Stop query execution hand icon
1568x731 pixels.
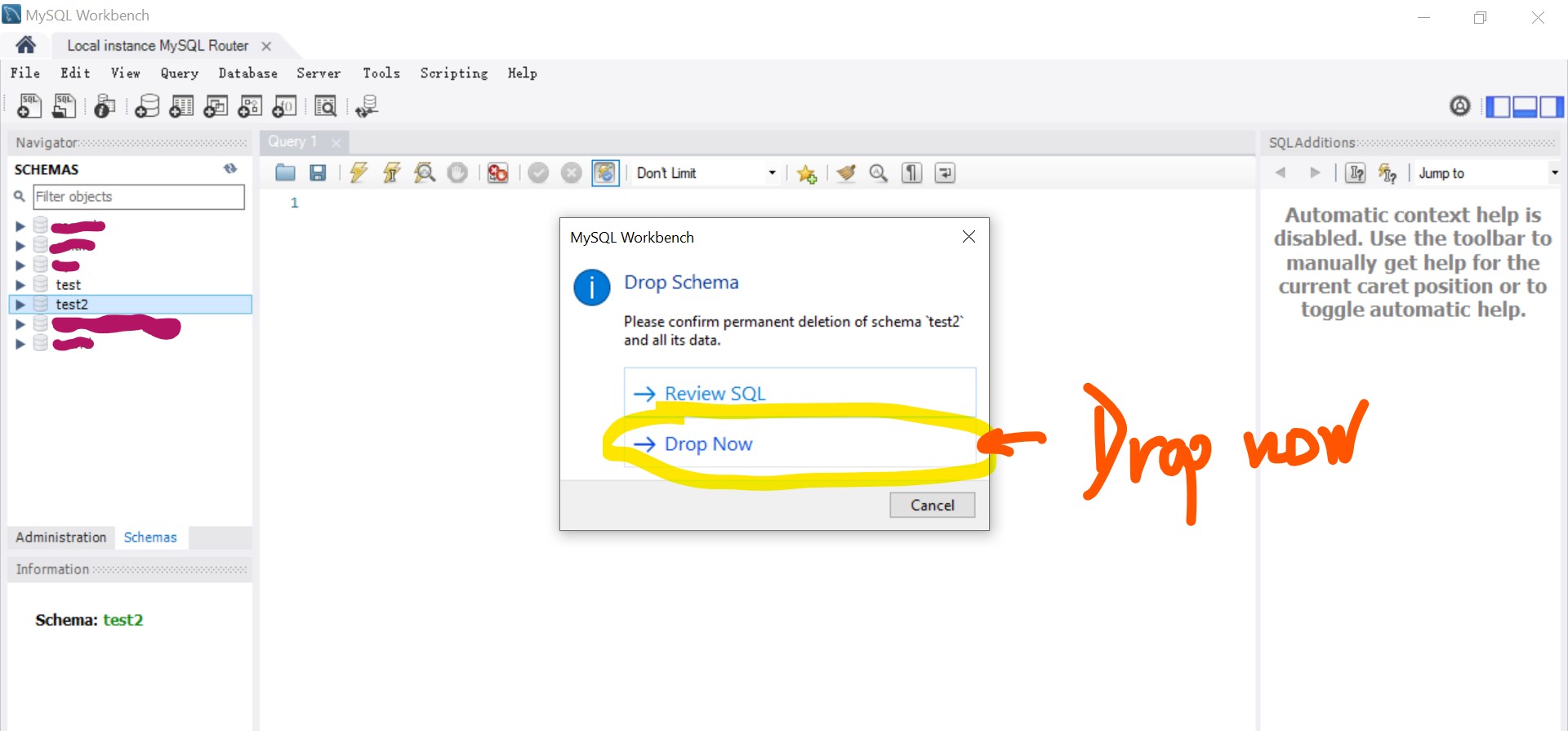pos(457,172)
